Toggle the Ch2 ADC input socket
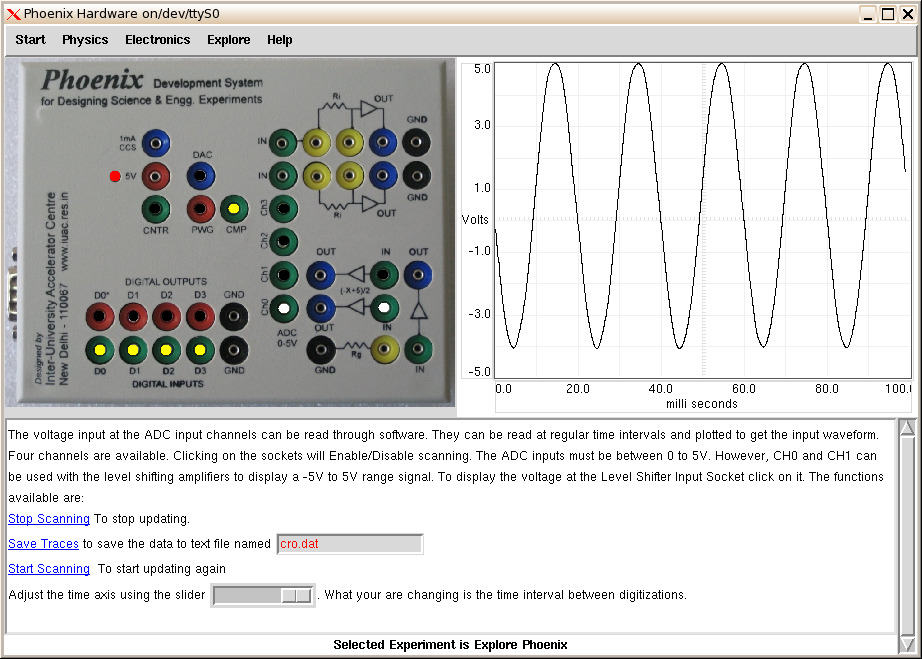 pos(284,242)
